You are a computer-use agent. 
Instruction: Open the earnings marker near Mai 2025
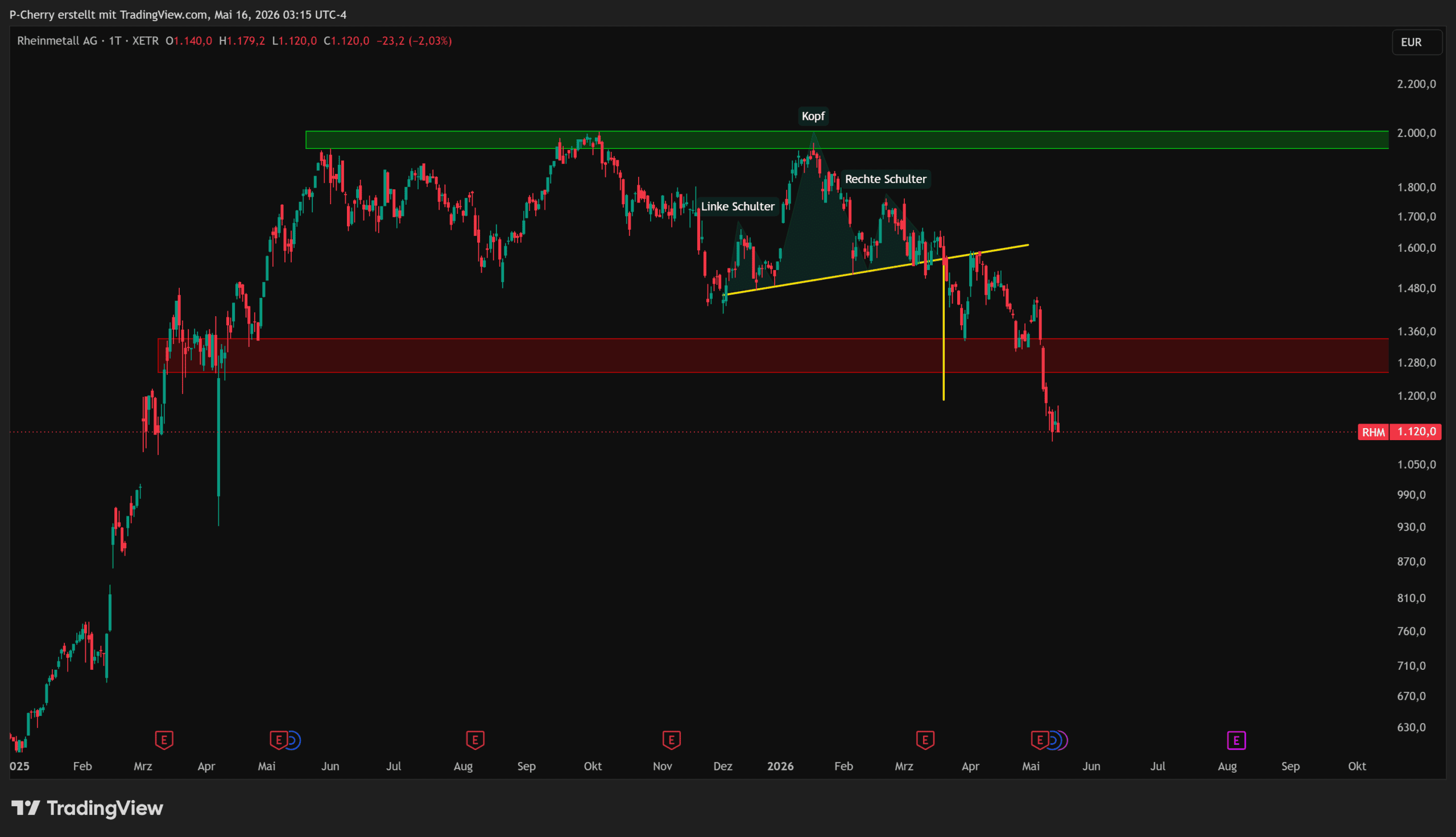pos(279,740)
